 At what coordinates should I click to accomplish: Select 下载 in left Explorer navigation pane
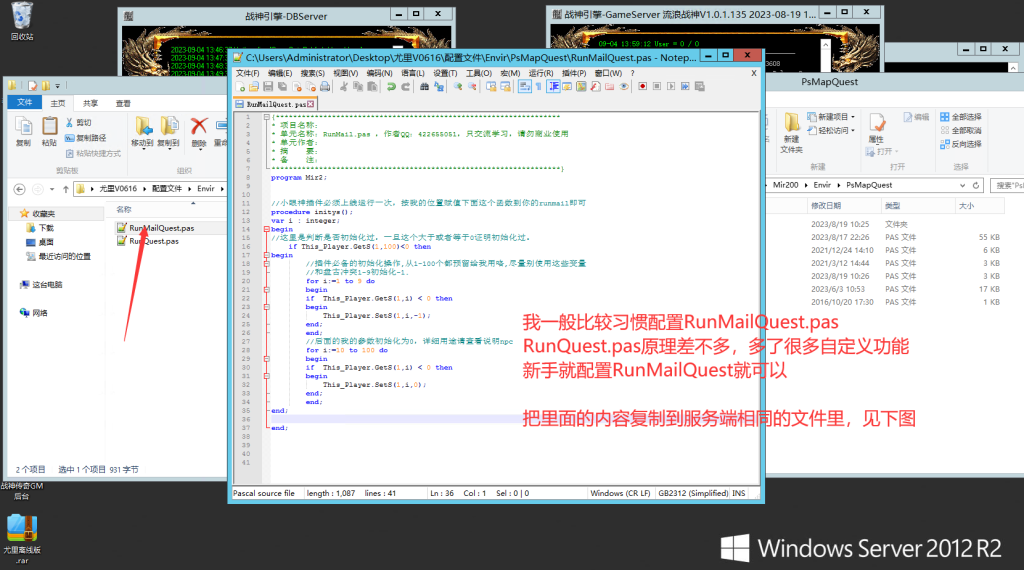coord(40,228)
